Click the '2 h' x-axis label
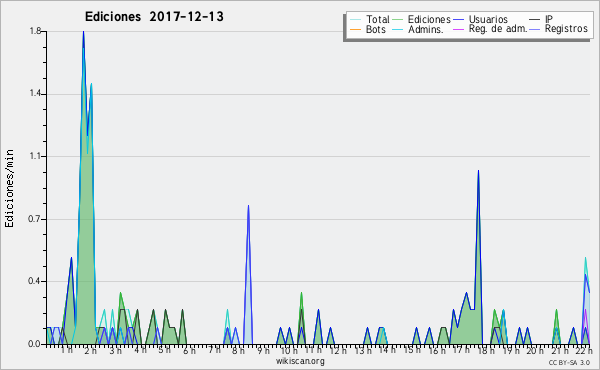 tap(91, 350)
